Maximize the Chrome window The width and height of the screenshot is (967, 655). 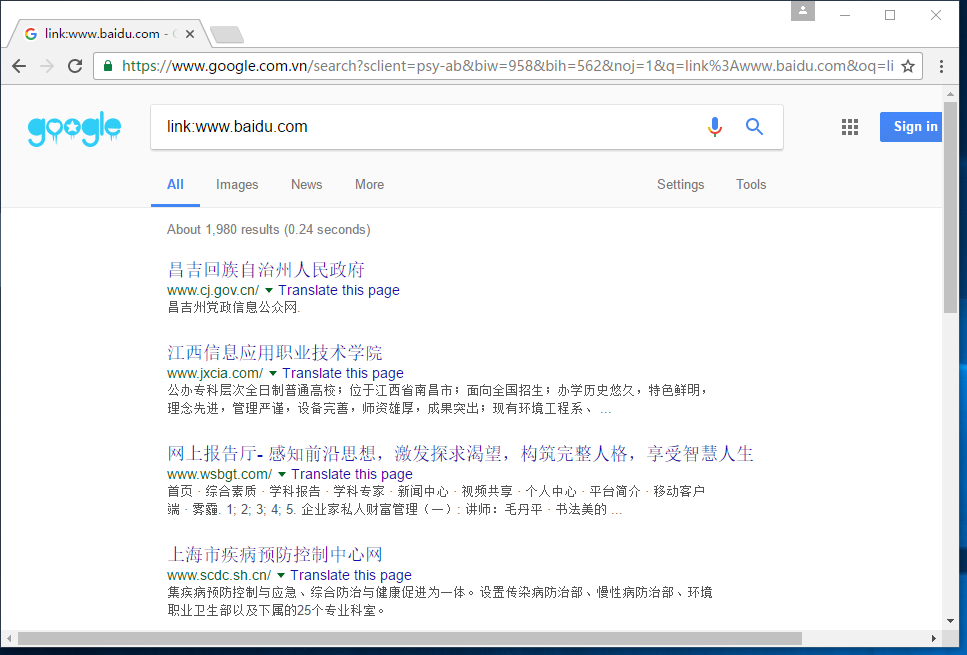[x=890, y=15]
